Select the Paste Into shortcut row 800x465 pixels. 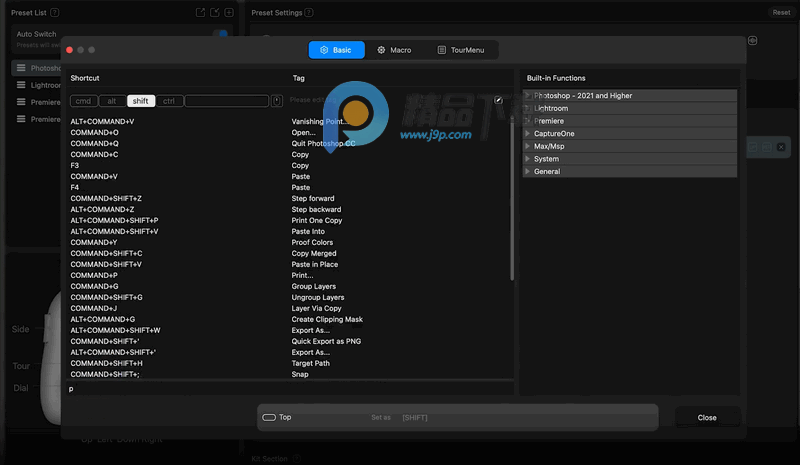290,231
